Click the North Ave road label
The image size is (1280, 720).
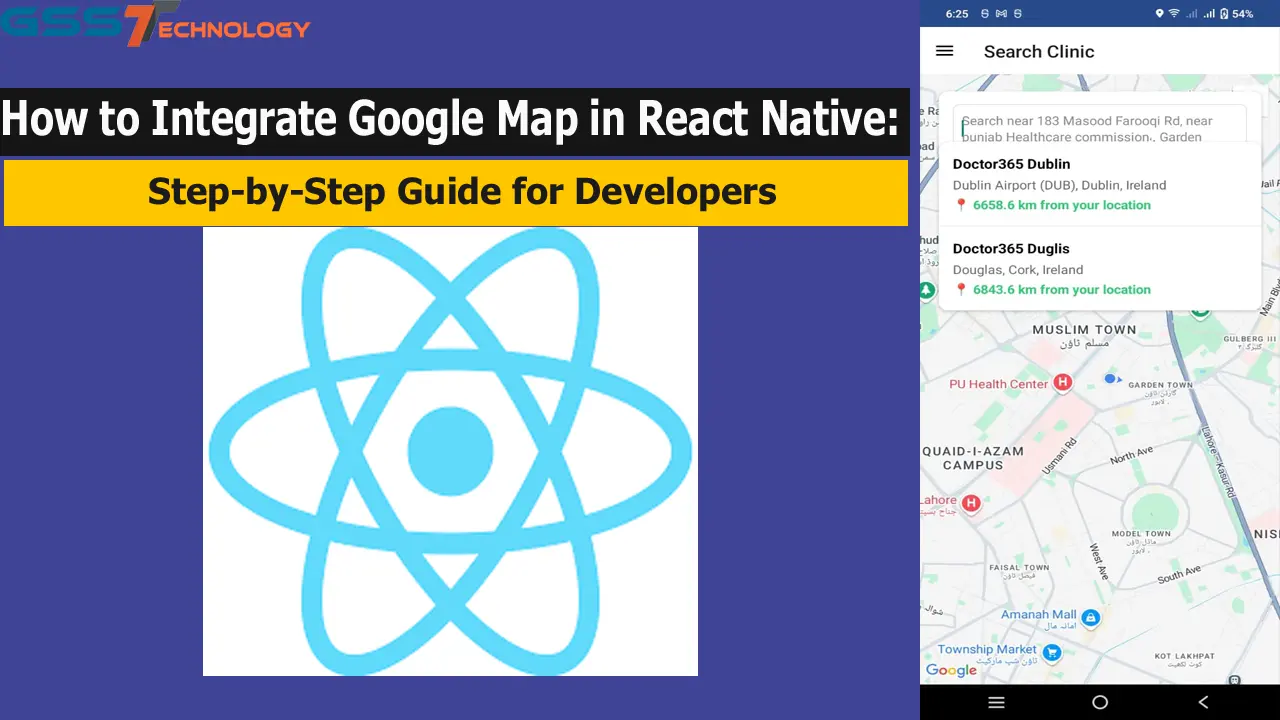1131,456
